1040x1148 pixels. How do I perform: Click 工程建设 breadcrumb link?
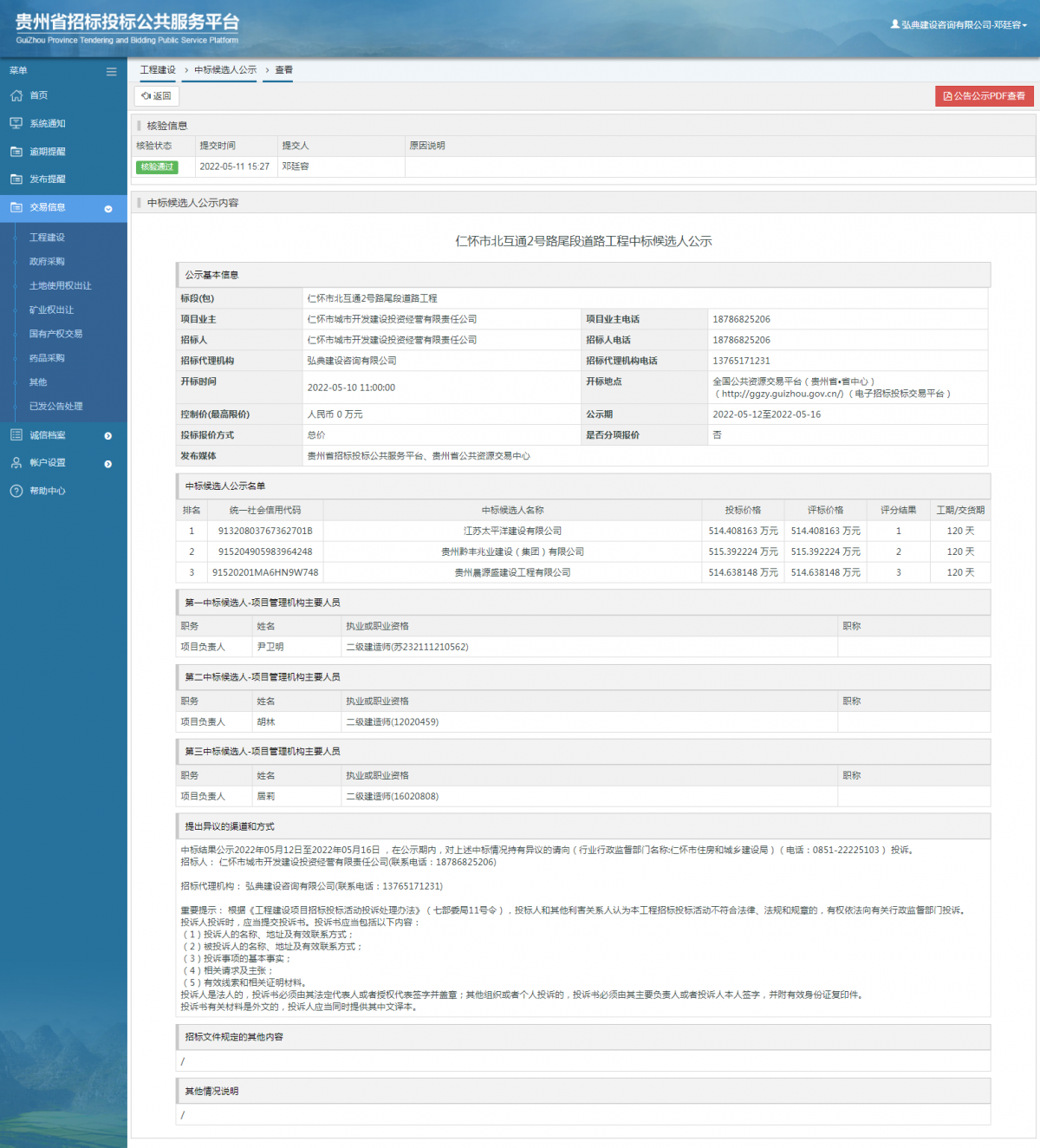click(x=158, y=70)
